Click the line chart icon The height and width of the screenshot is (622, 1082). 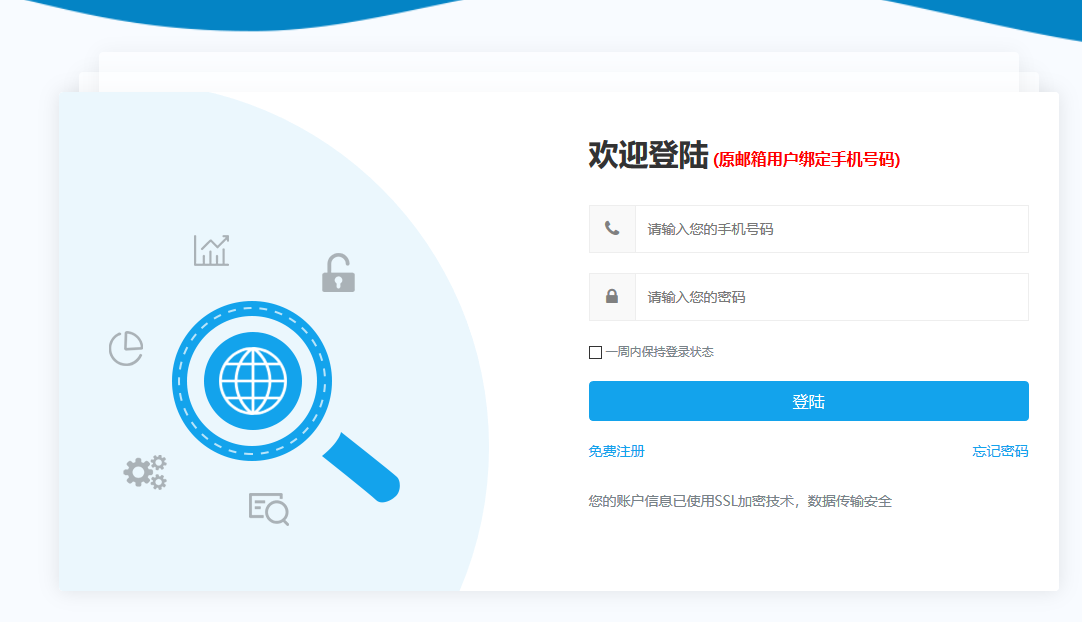[x=211, y=250]
